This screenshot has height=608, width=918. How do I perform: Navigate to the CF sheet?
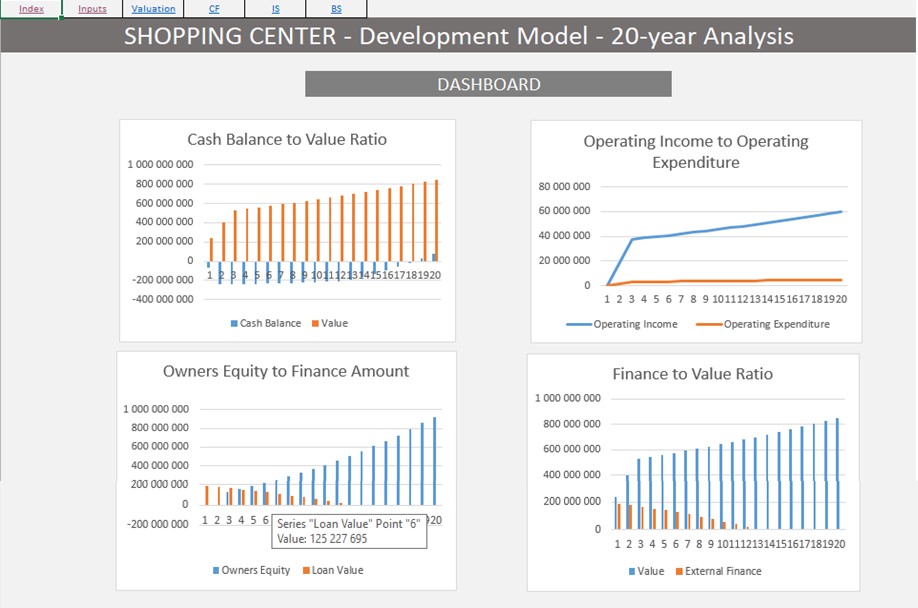pos(214,8)
